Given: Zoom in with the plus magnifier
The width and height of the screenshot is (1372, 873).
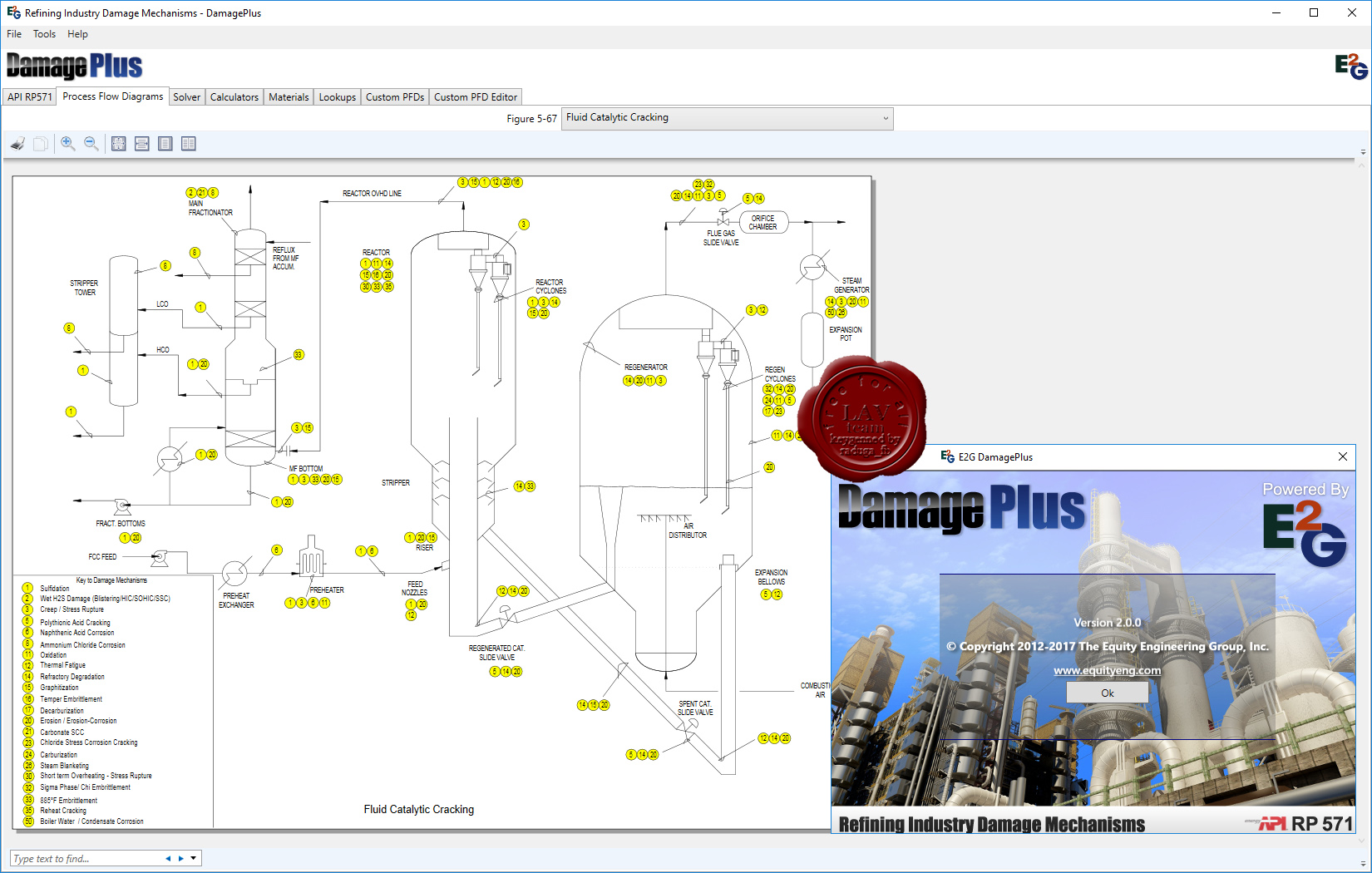Looking at the screenshot, I should pyautogui.click(x=68, y=144).
